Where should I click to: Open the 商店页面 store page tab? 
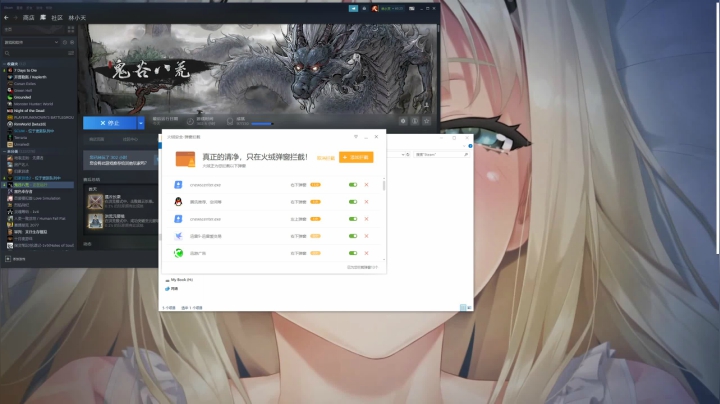(x=97, y=139)
